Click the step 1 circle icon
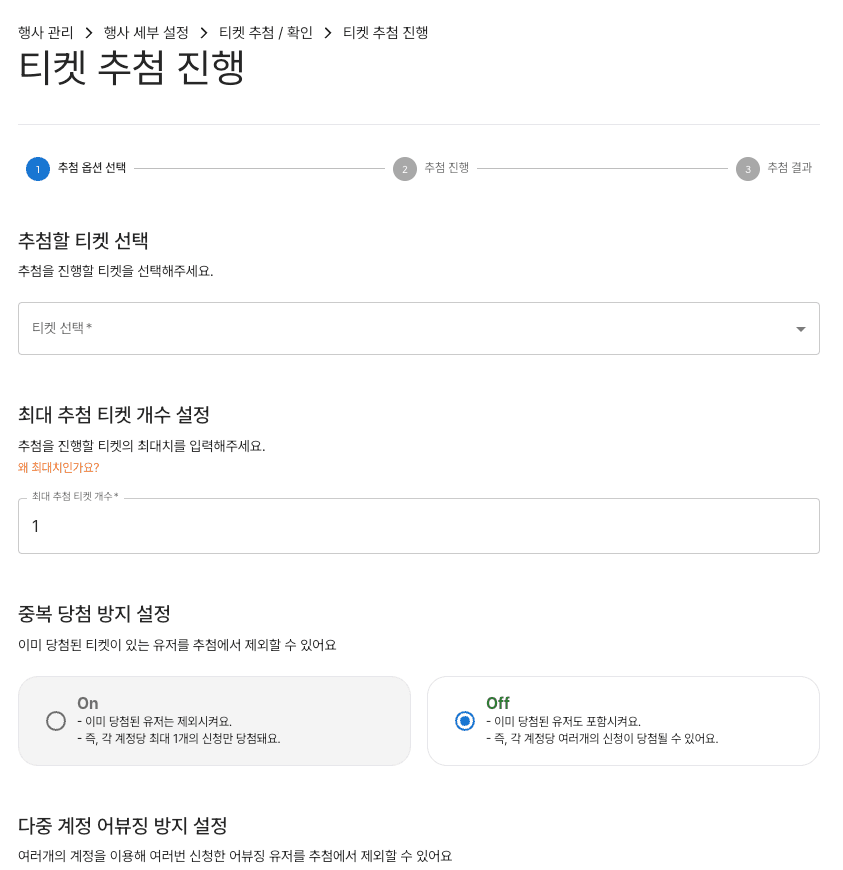Screen dimensions: 843x870 tap(38, 169)
